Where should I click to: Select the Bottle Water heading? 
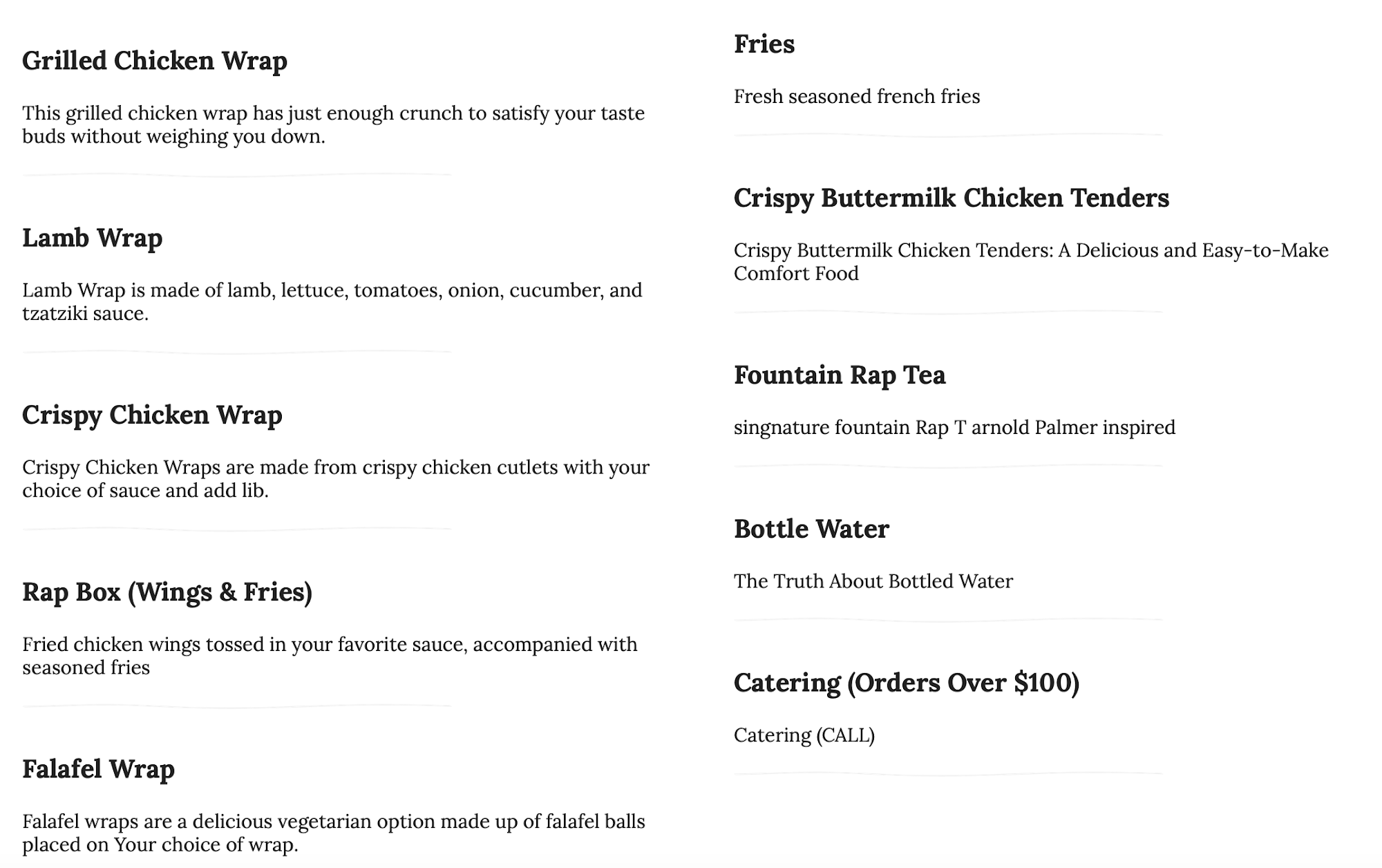(x=811, y=529)
